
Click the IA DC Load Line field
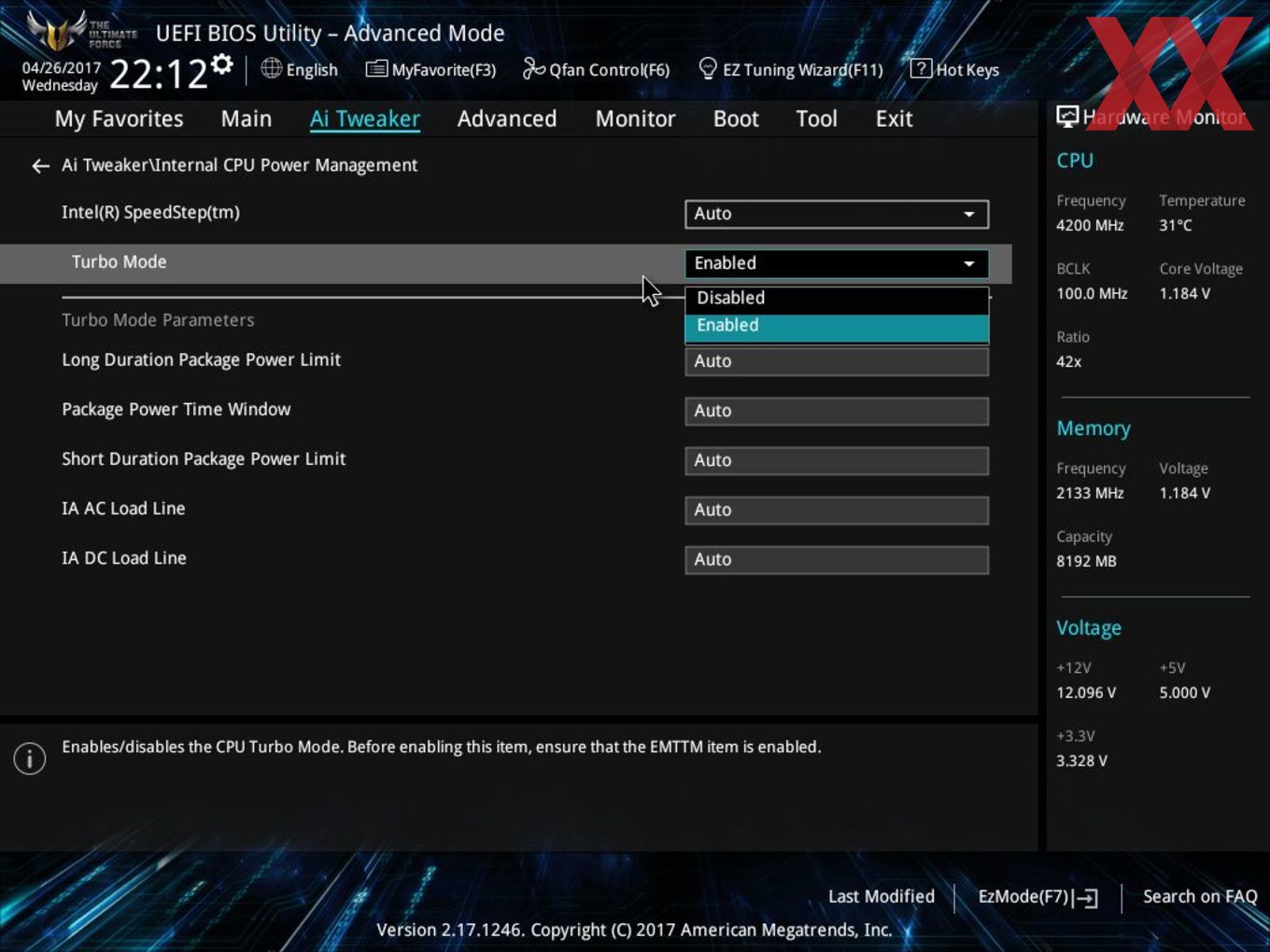click(x=837, y=559)
